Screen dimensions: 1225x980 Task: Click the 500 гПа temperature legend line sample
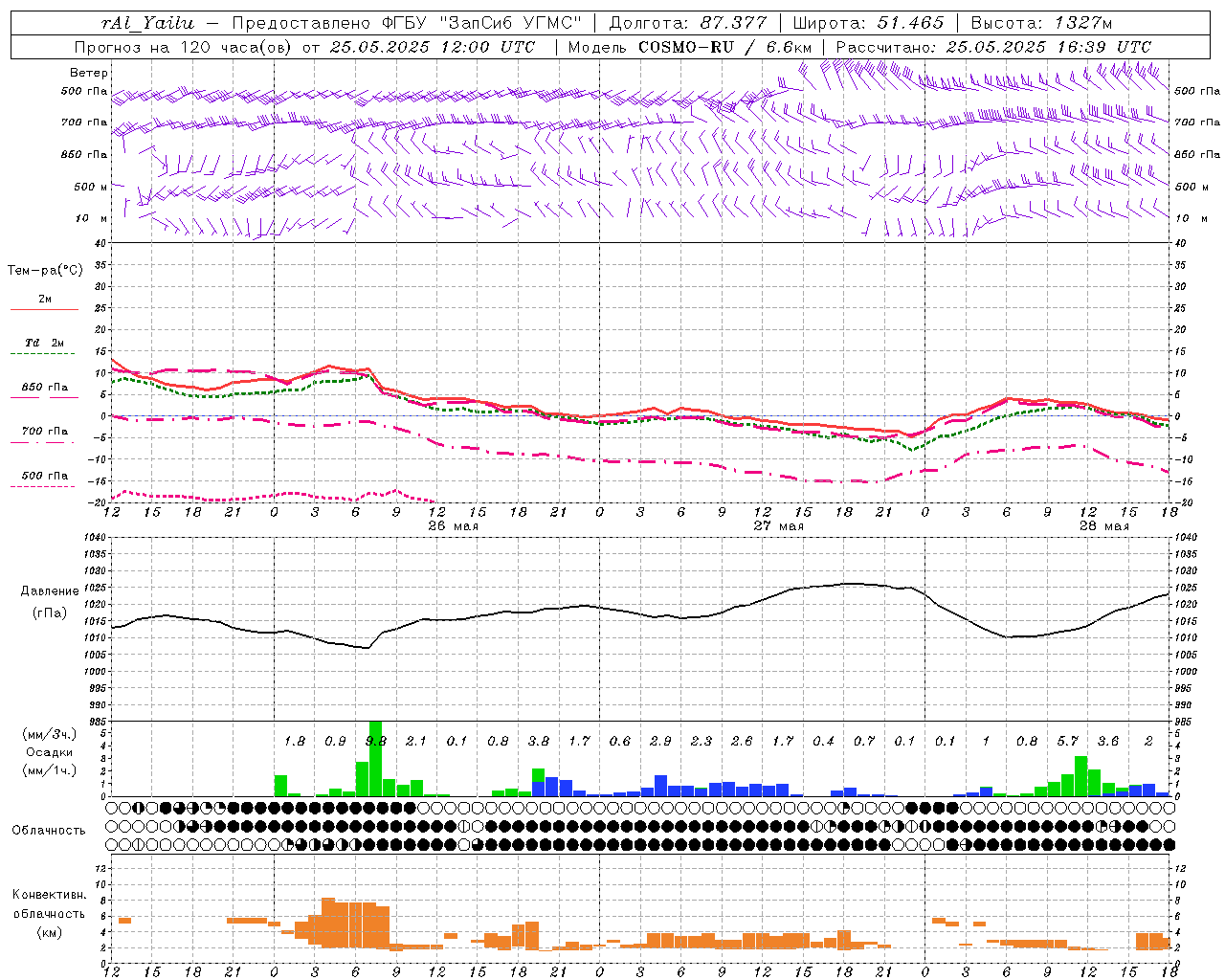(43, 486)
